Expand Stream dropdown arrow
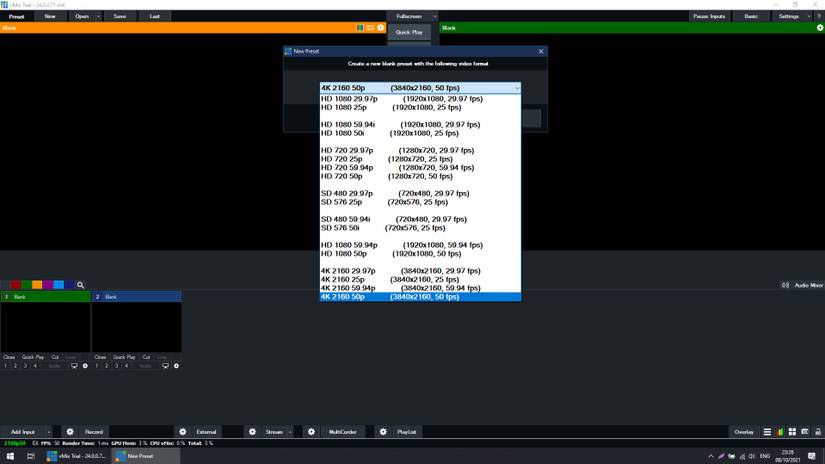Viewport: 825px width, 464px height. [x=290, y=432]
